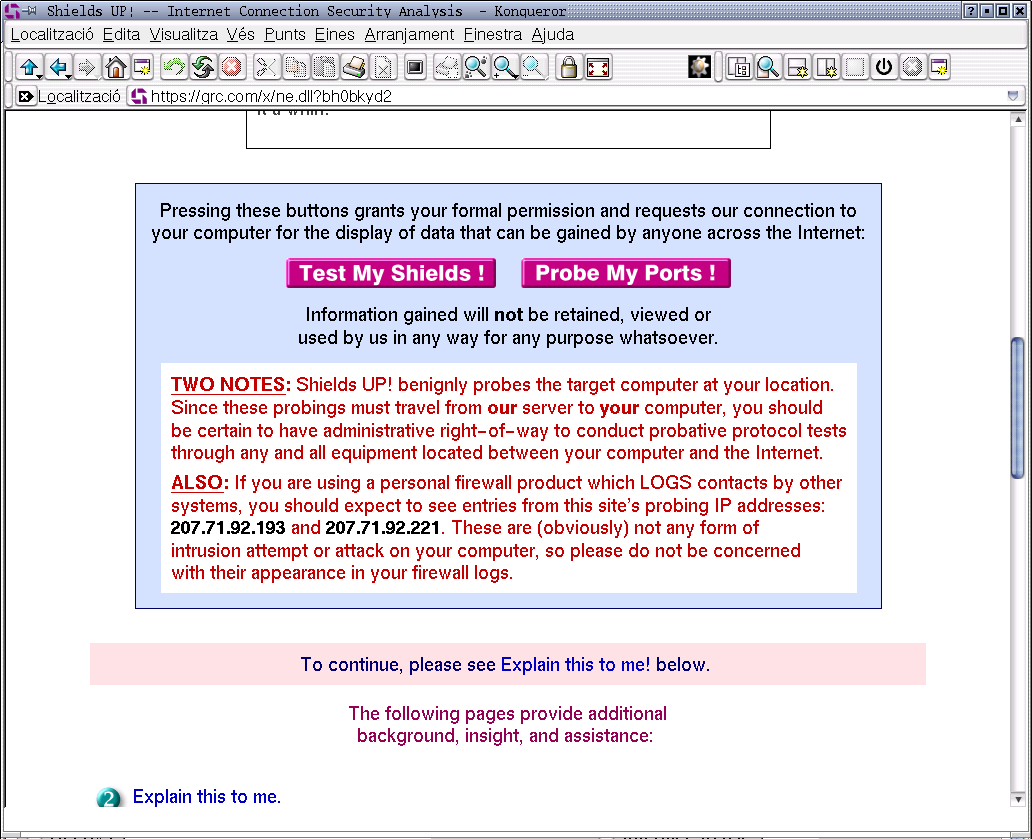Image resolution: width=1032 pixels, height=839 pixels.
Task: Enter full screen with red arrows icon
Action: point(598,66)
